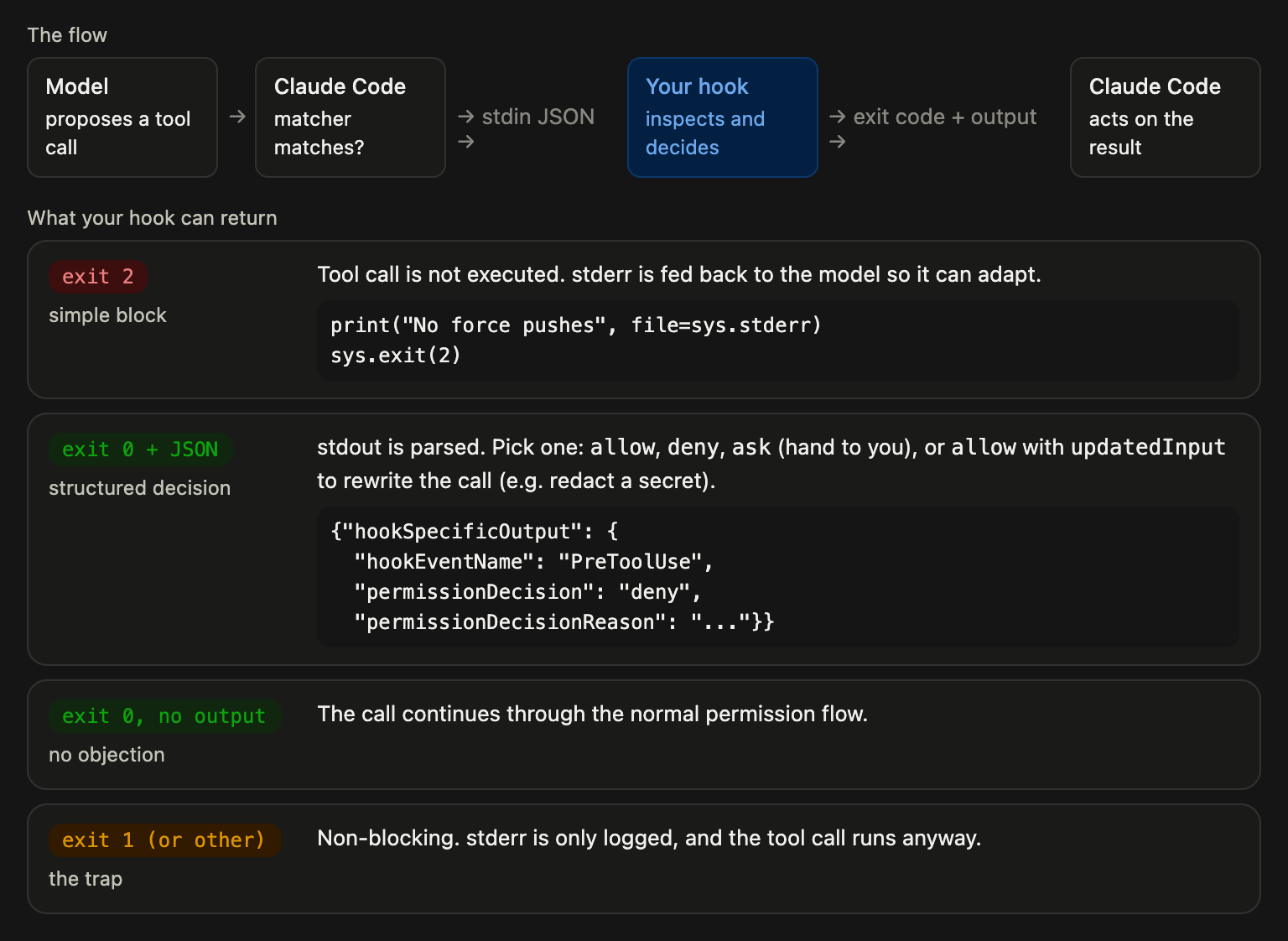Click the 'permissionDecisionReason' line

(564, 622)
